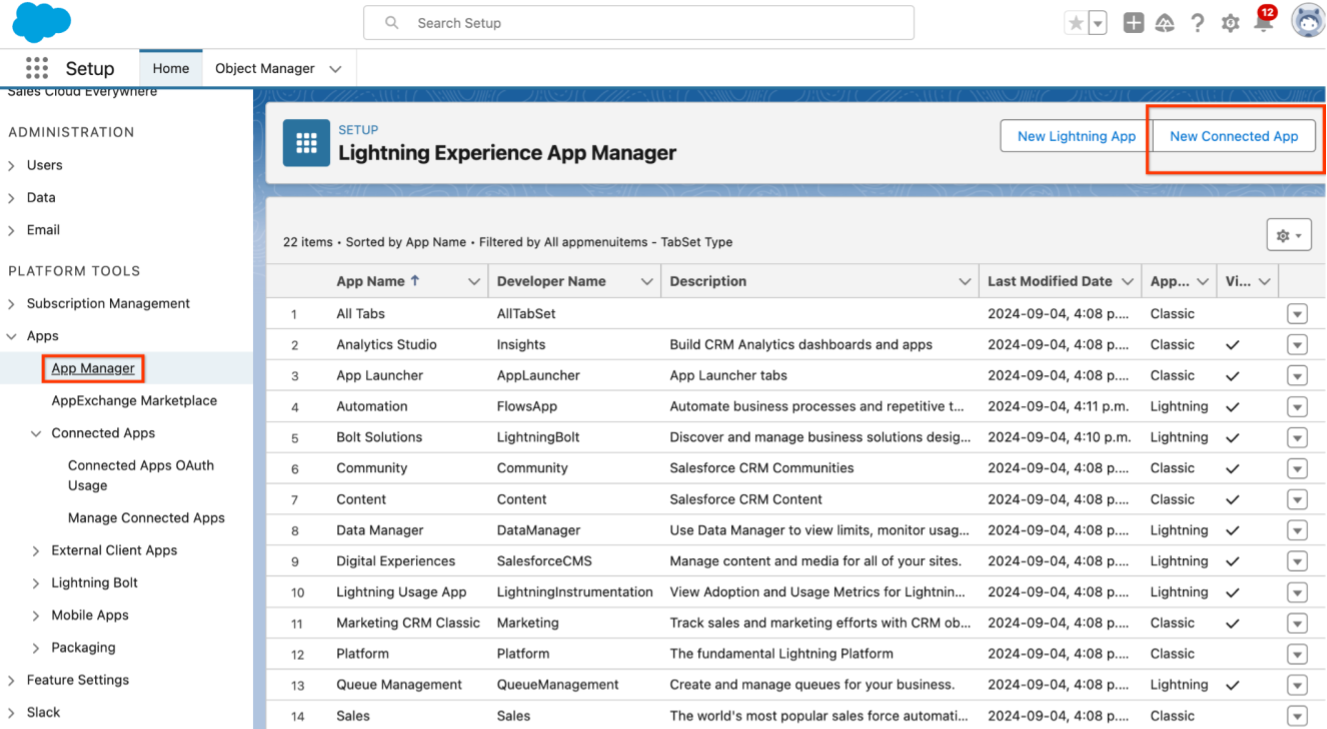Image resolution: width=1327 pixels, height=729 pixels.
Task: Click the LightningInstrumentation developer name cell
Action: [x=575, y=592]
